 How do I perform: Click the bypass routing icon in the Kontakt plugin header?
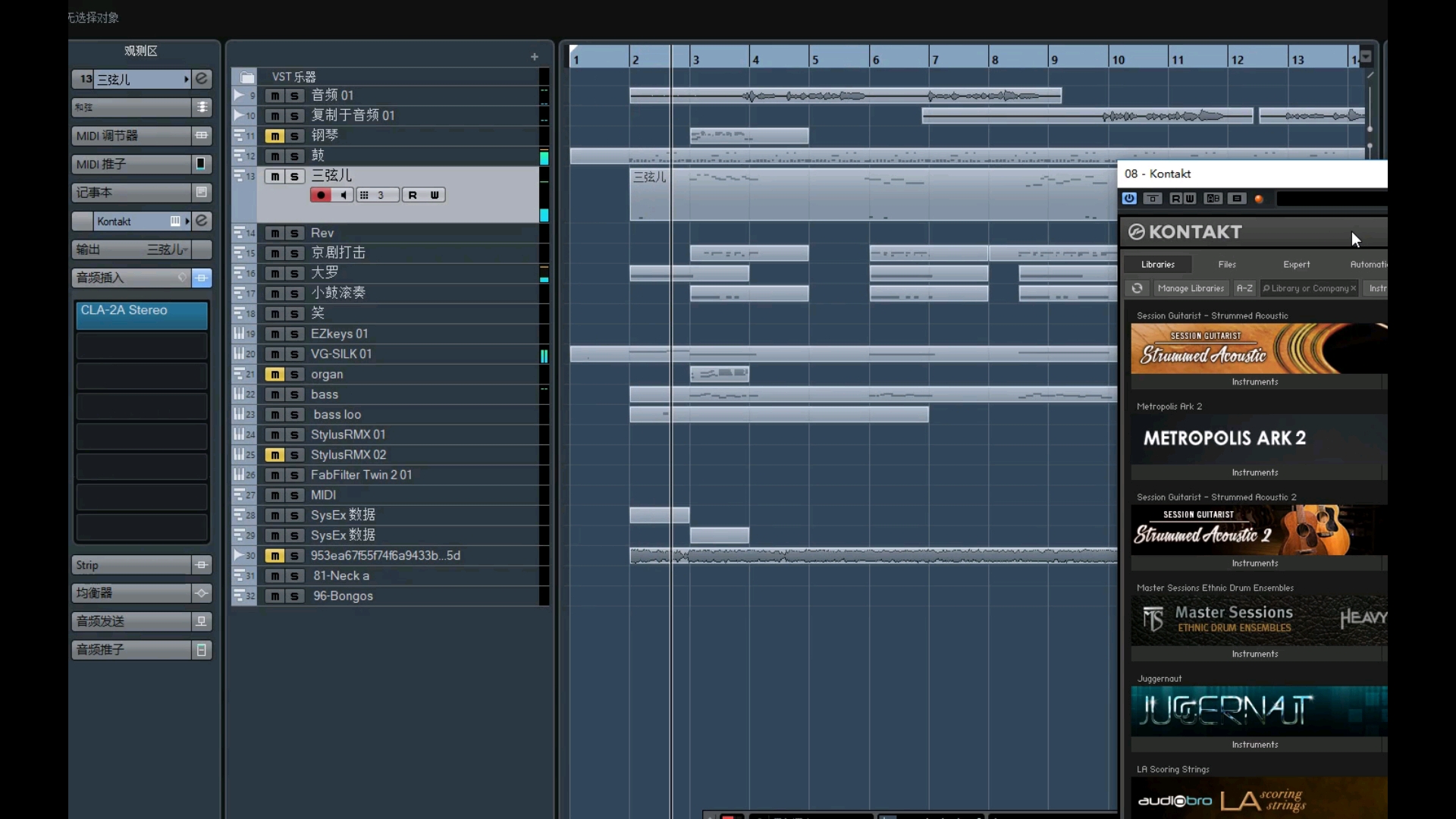pyautogui.click(x=1153, y=199)
